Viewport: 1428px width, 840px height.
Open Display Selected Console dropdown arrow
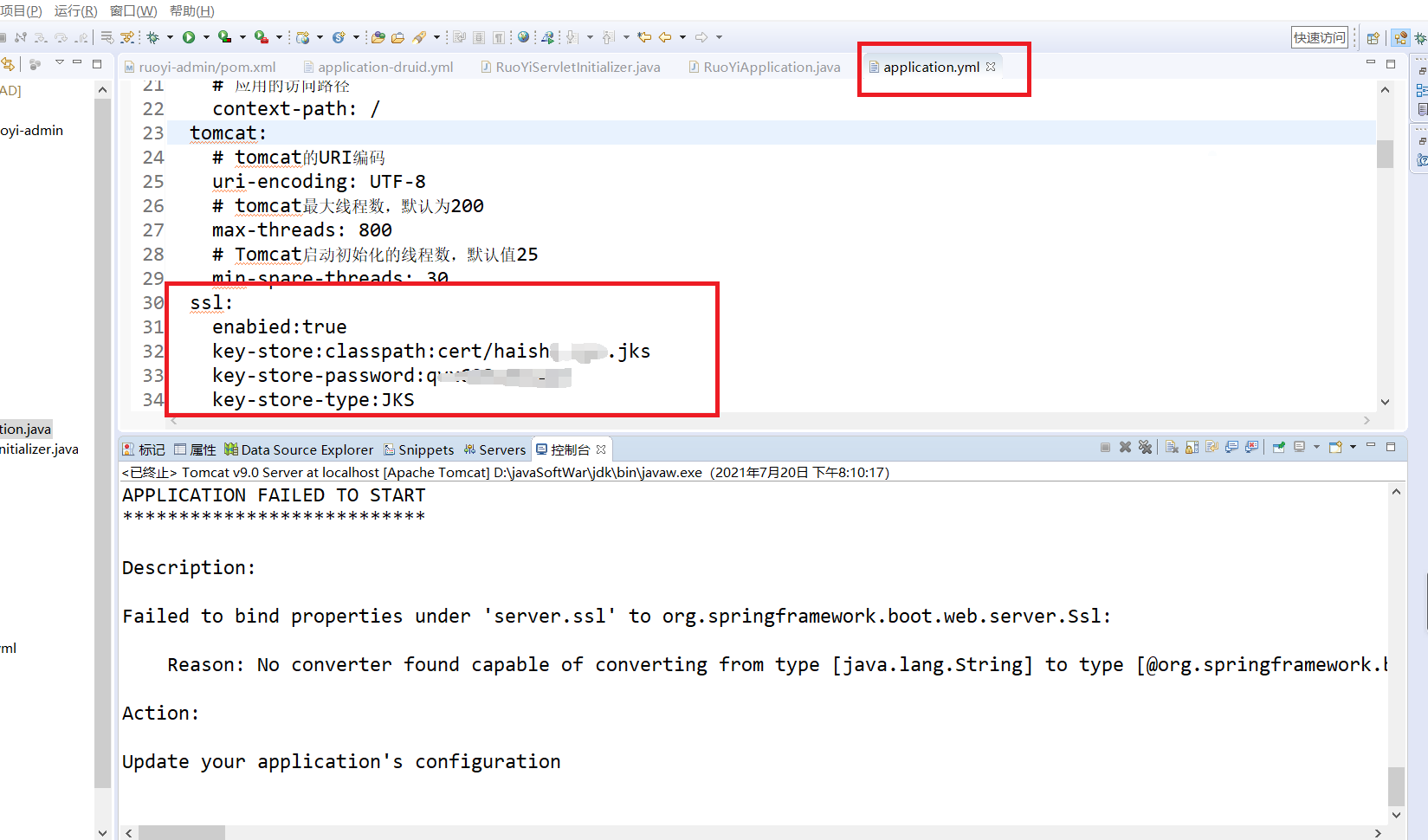click(x=1316, y=447)
